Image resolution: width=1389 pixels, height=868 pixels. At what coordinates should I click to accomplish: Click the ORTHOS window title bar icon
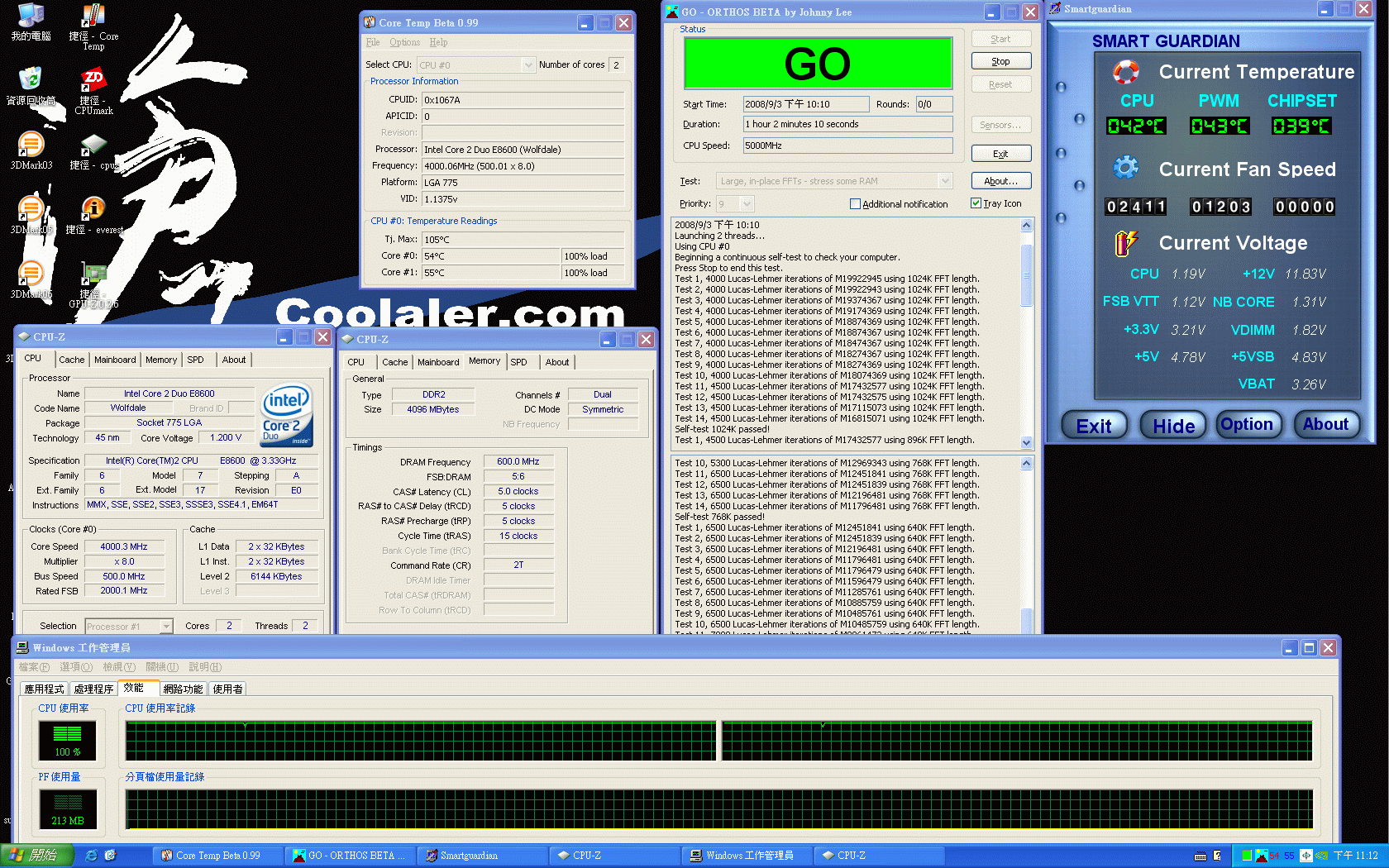[673, 12]
